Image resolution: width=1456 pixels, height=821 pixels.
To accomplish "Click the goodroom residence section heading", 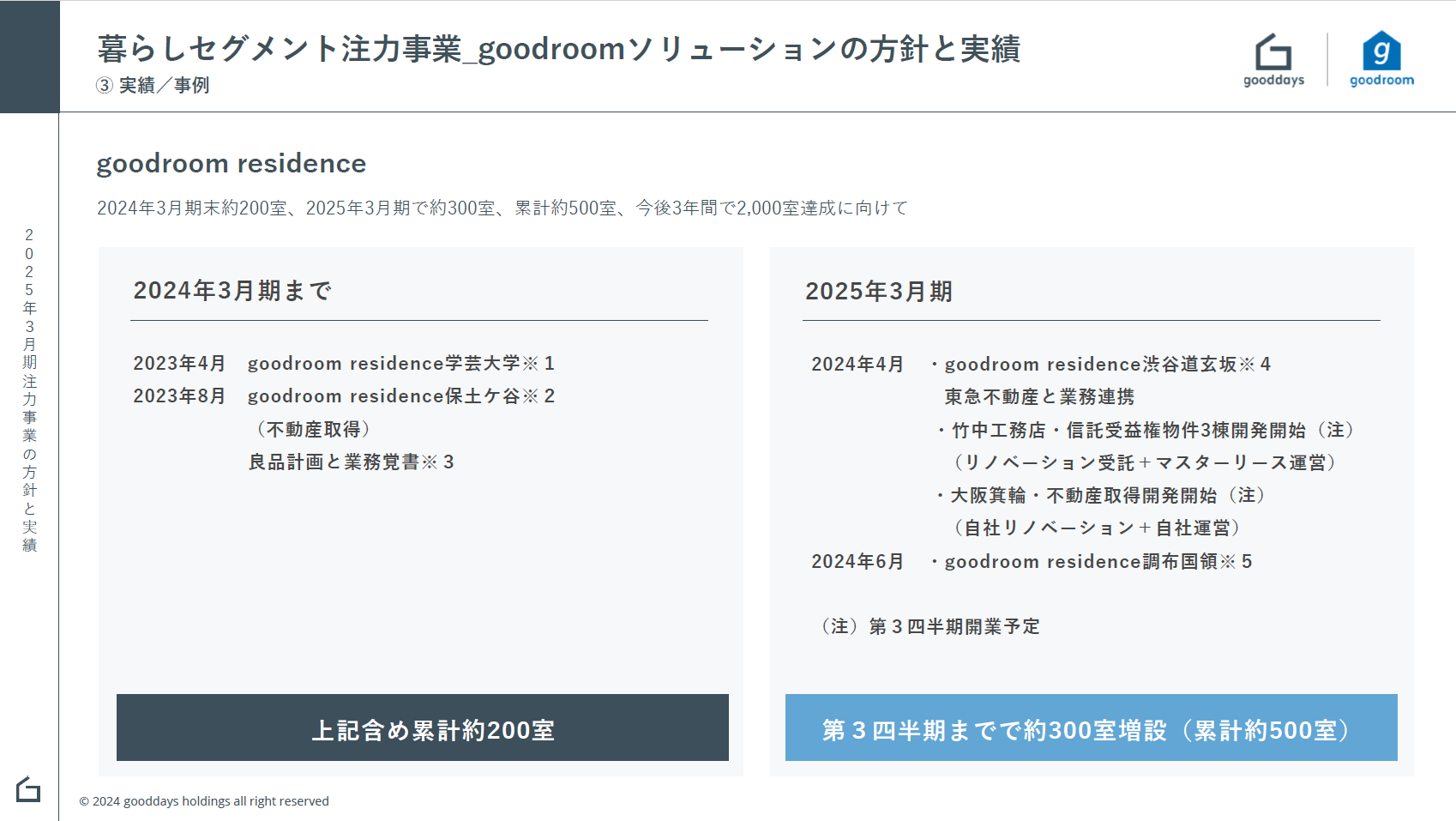I will (x=232, y=163).
